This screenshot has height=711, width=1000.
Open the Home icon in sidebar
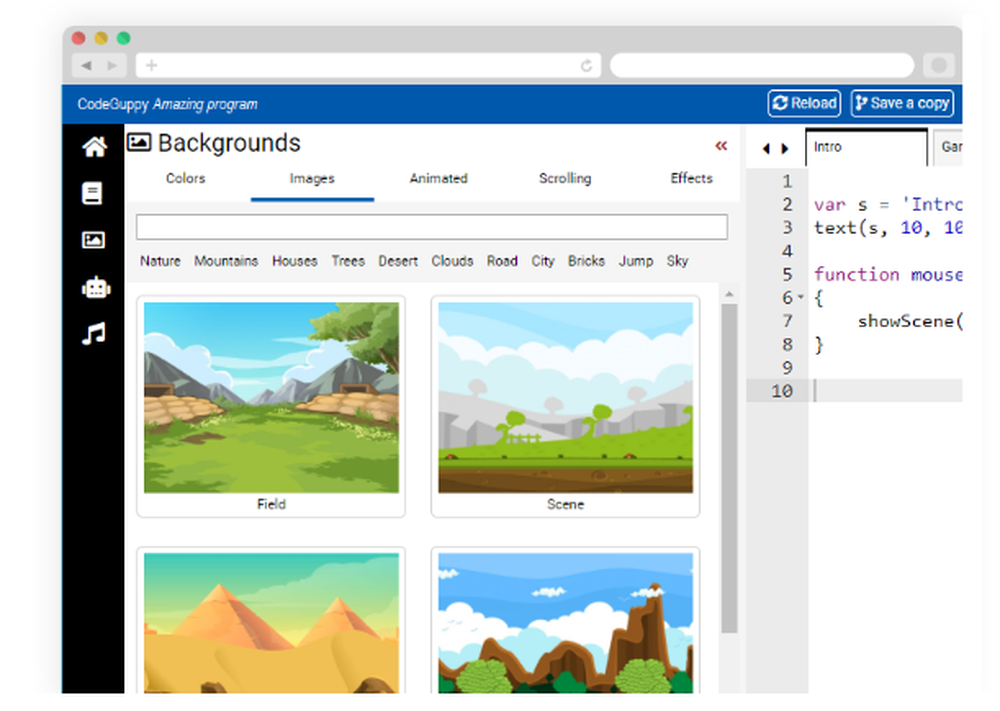(94, 147)
